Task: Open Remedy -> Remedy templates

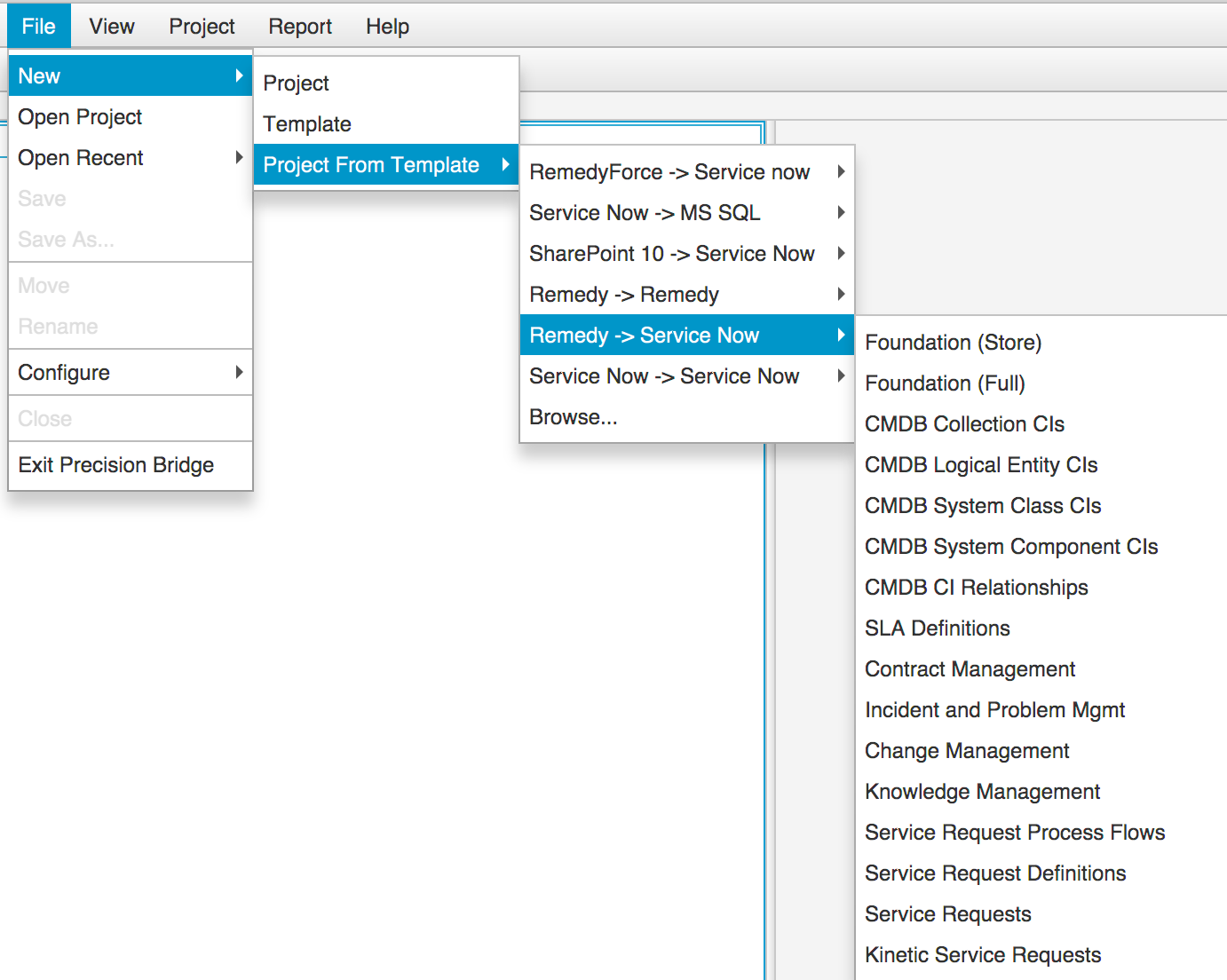Action: pos(687,294)
